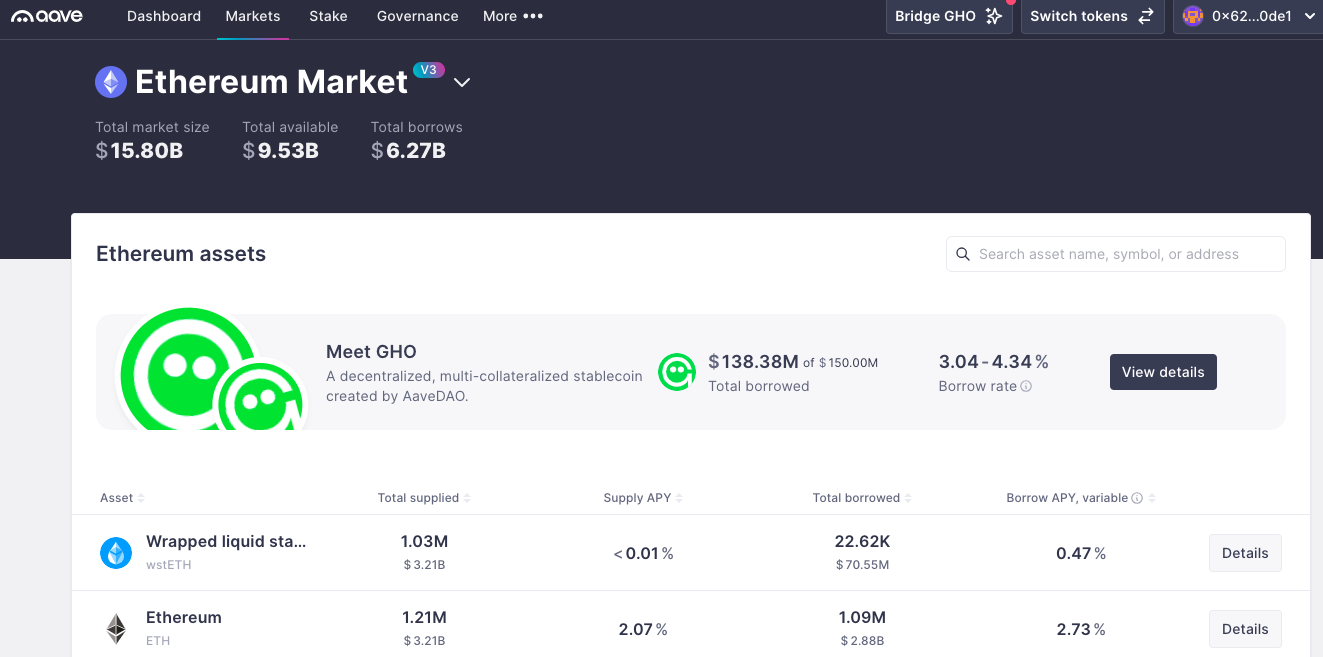The width and height of the screenshot is (1323, 657).
Task: Open Details for Wrapped liquid staked ETH
Action: point(1245,553)
